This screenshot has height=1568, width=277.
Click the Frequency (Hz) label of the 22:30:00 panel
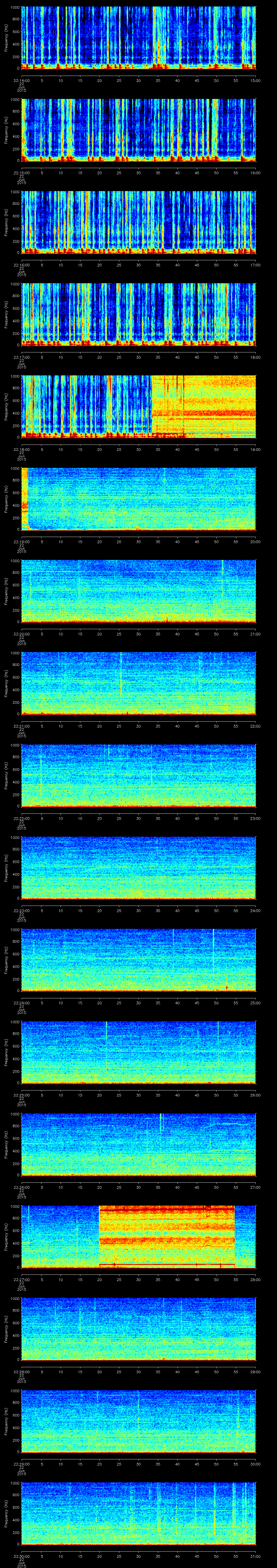6,1513
